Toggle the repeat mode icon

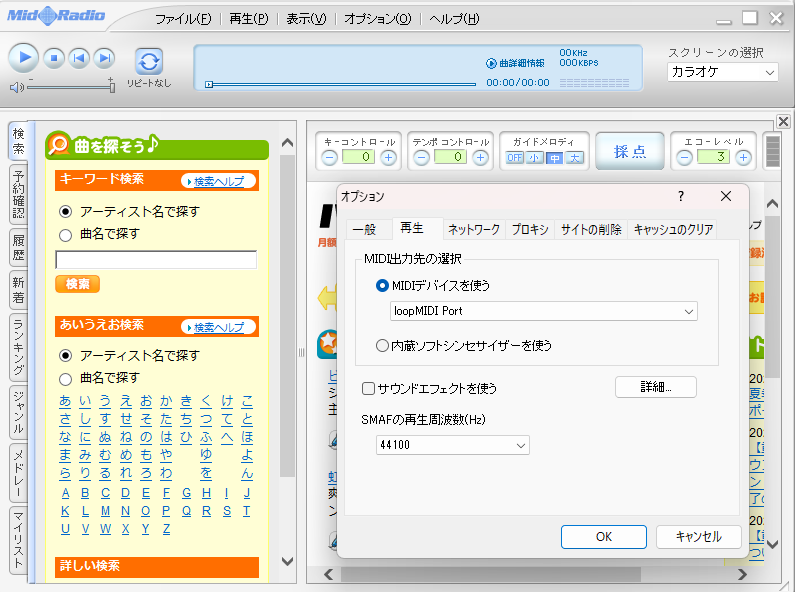149,61
